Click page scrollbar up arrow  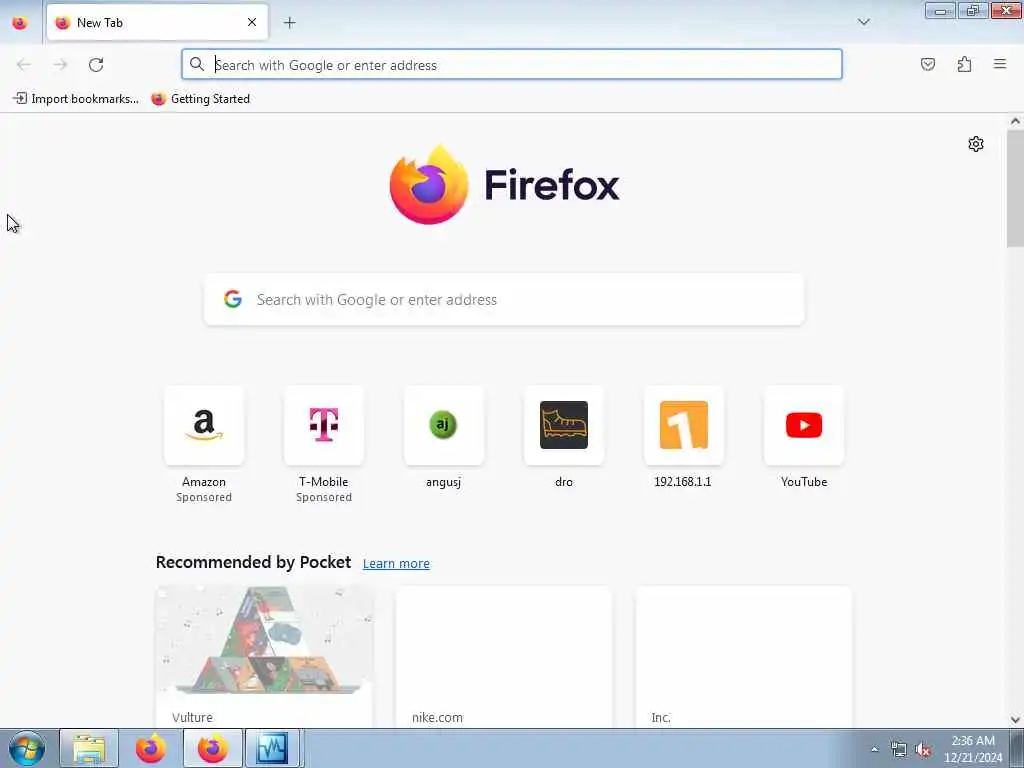(1015, 121)
